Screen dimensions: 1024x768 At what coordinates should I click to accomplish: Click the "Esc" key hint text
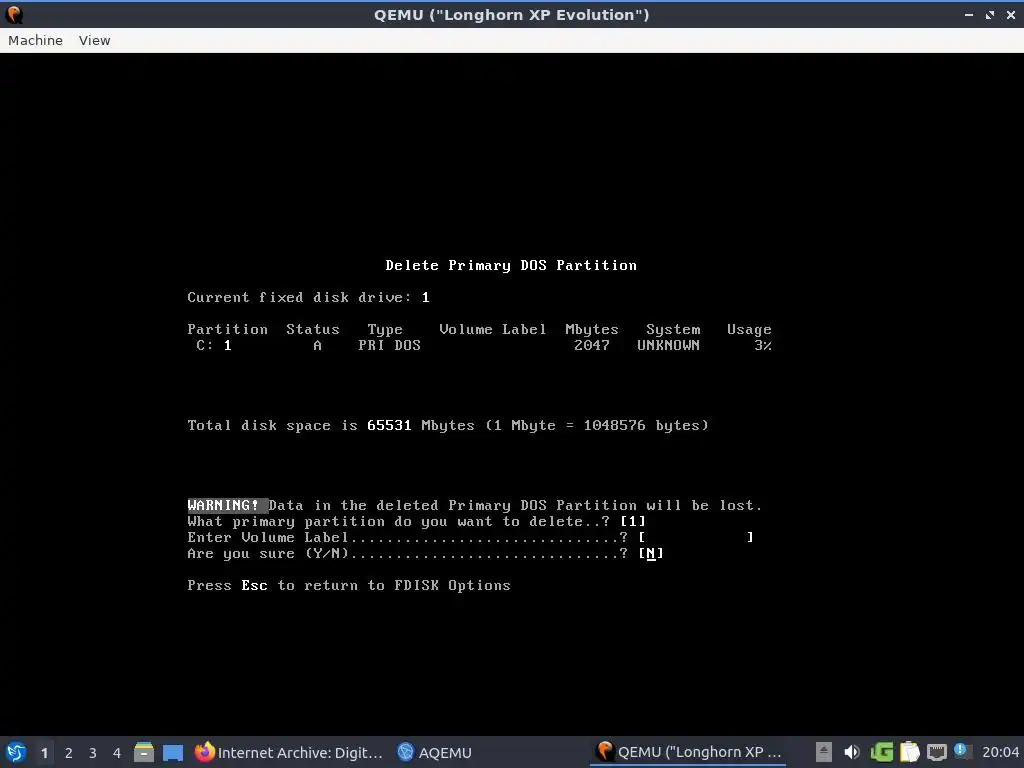pos(254,585)
